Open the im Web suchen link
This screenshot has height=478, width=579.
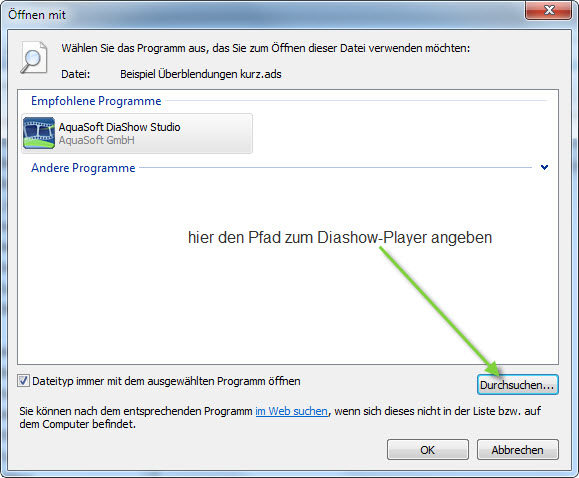coord(291,411)
